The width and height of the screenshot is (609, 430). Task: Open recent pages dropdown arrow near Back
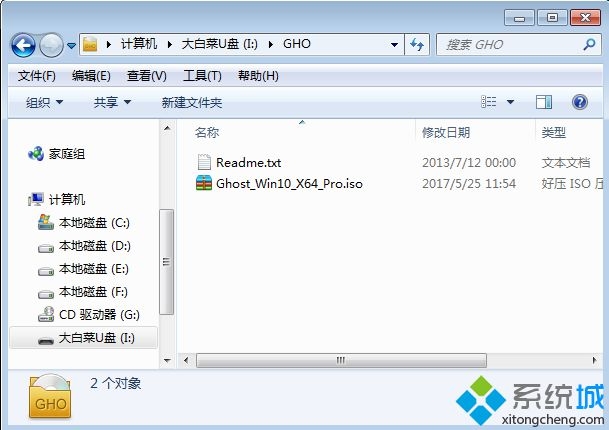coord(71,46)
